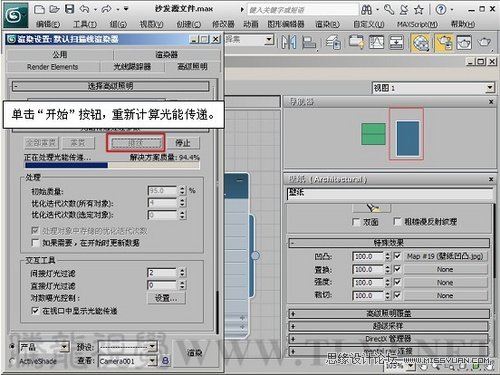Screen dimensions: 500x375
Task: Toggle the 置换 map enable checkbox
Action: coord(397,269)
